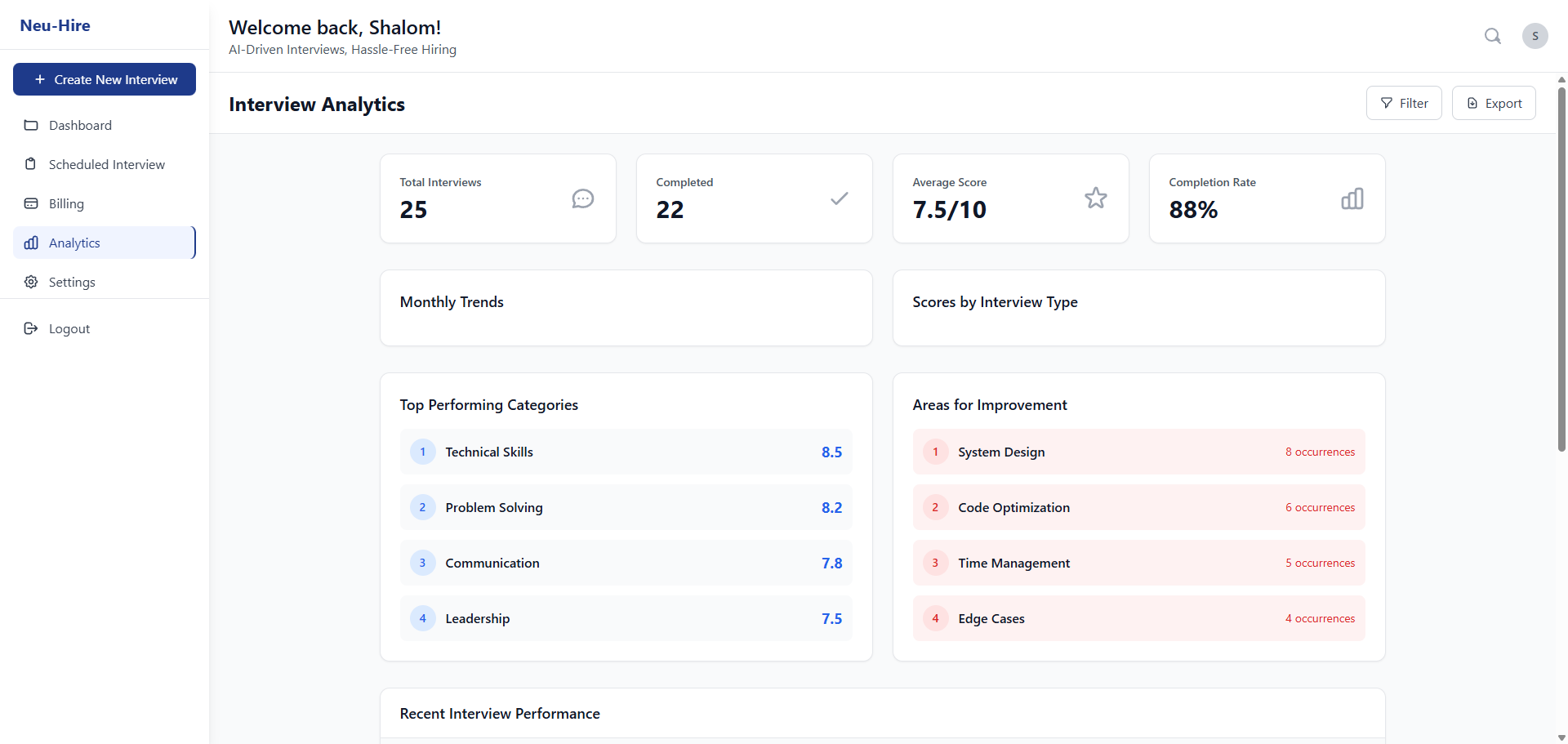The height and width of the screenshot is (744, 1568).
Task: Click the Scheduled Interview clipboard icon
Action: click(x=30, y=163)
